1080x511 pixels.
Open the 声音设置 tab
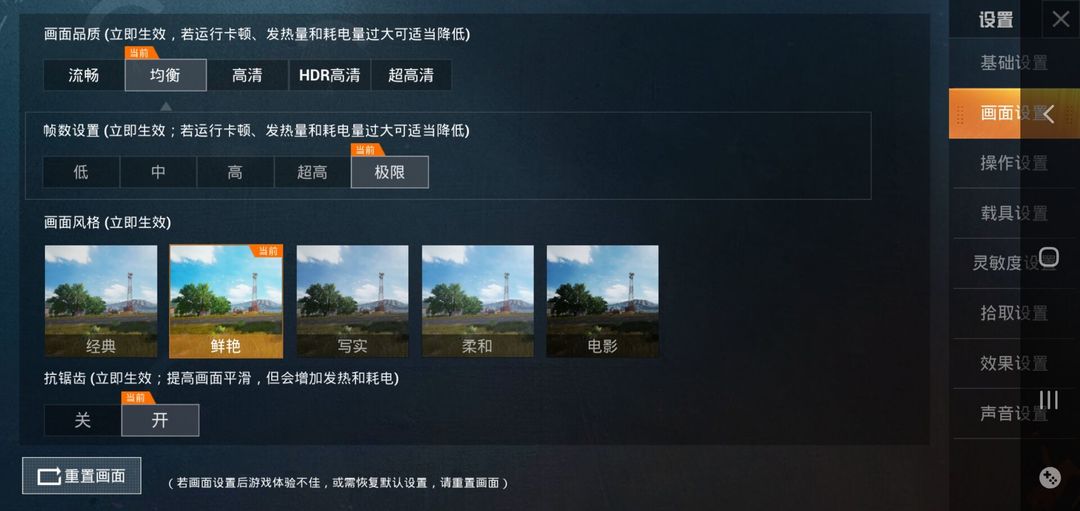(1014, 413)
